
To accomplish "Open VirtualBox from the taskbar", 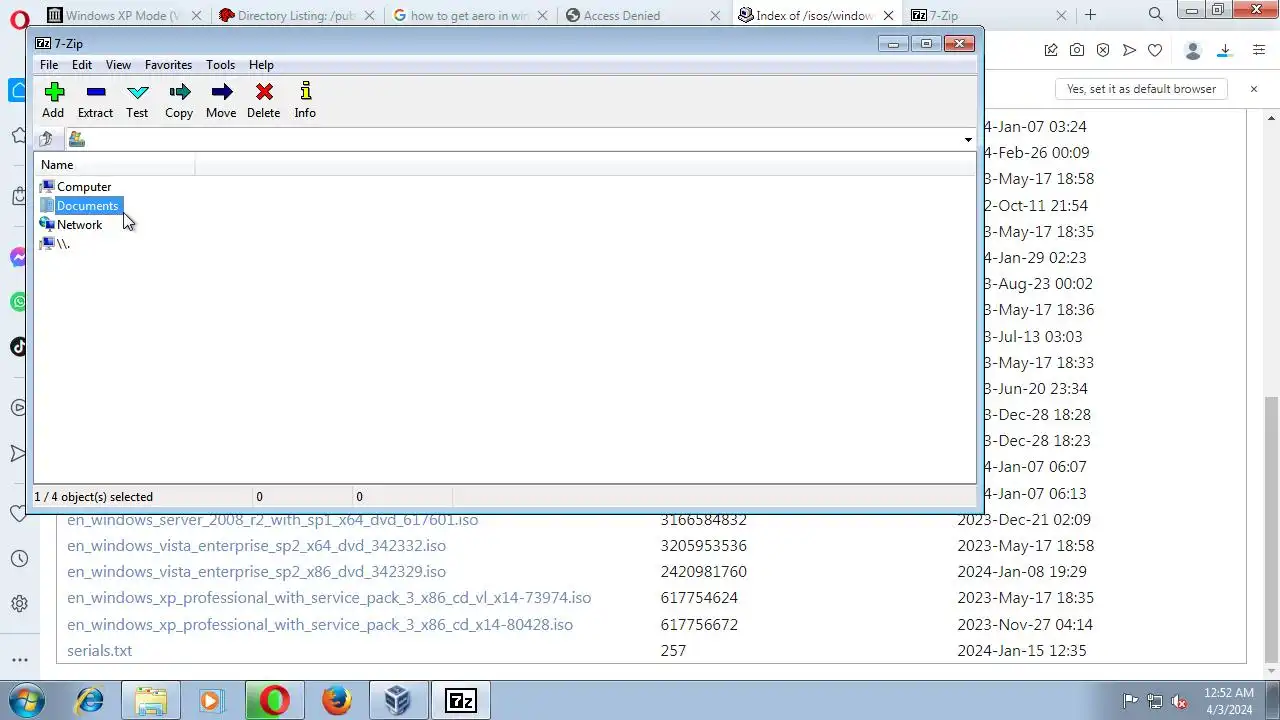I will pos(398,701).
